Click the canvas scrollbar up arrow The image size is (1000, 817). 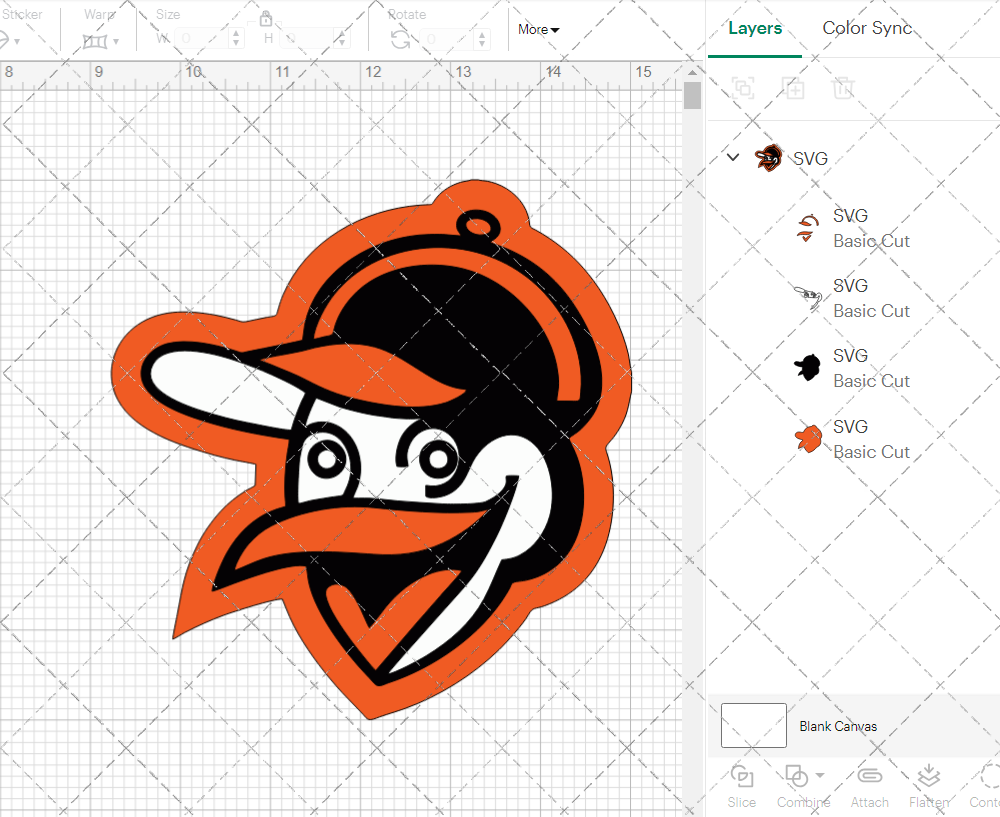[x=692, y=72]
